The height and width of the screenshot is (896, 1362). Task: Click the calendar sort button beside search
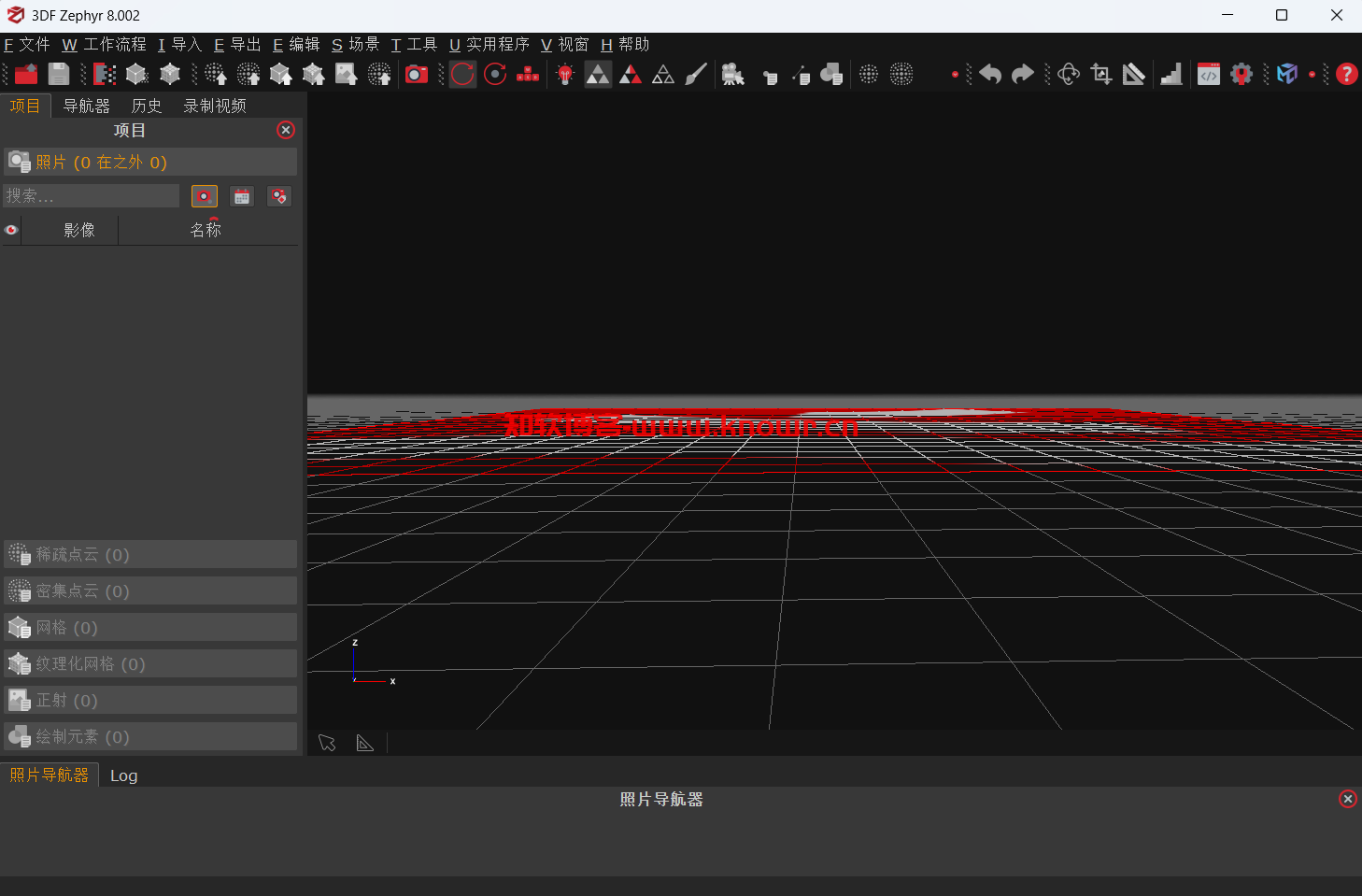coord(242,196)
